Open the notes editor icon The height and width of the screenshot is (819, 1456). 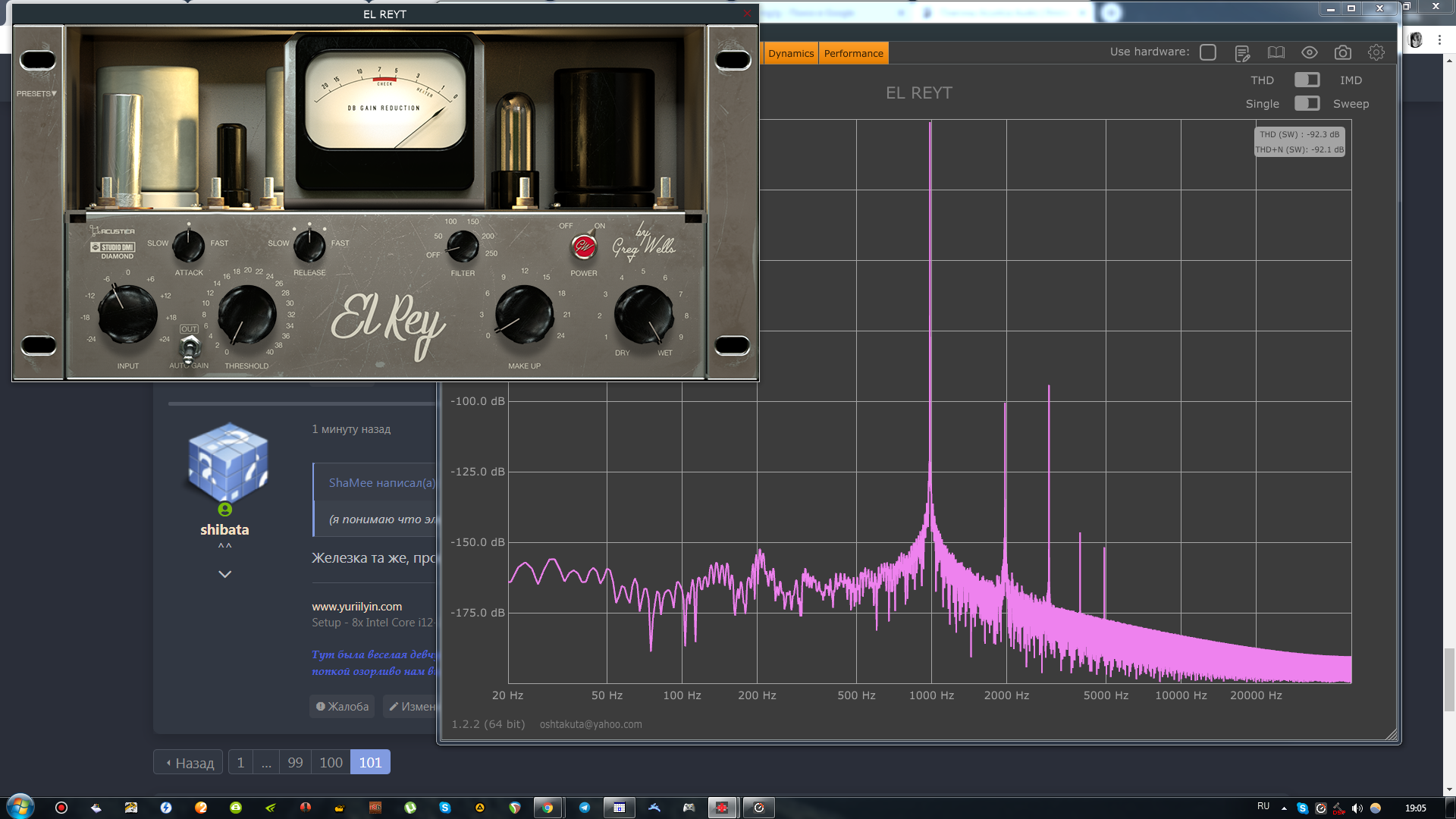(1242, 53)
